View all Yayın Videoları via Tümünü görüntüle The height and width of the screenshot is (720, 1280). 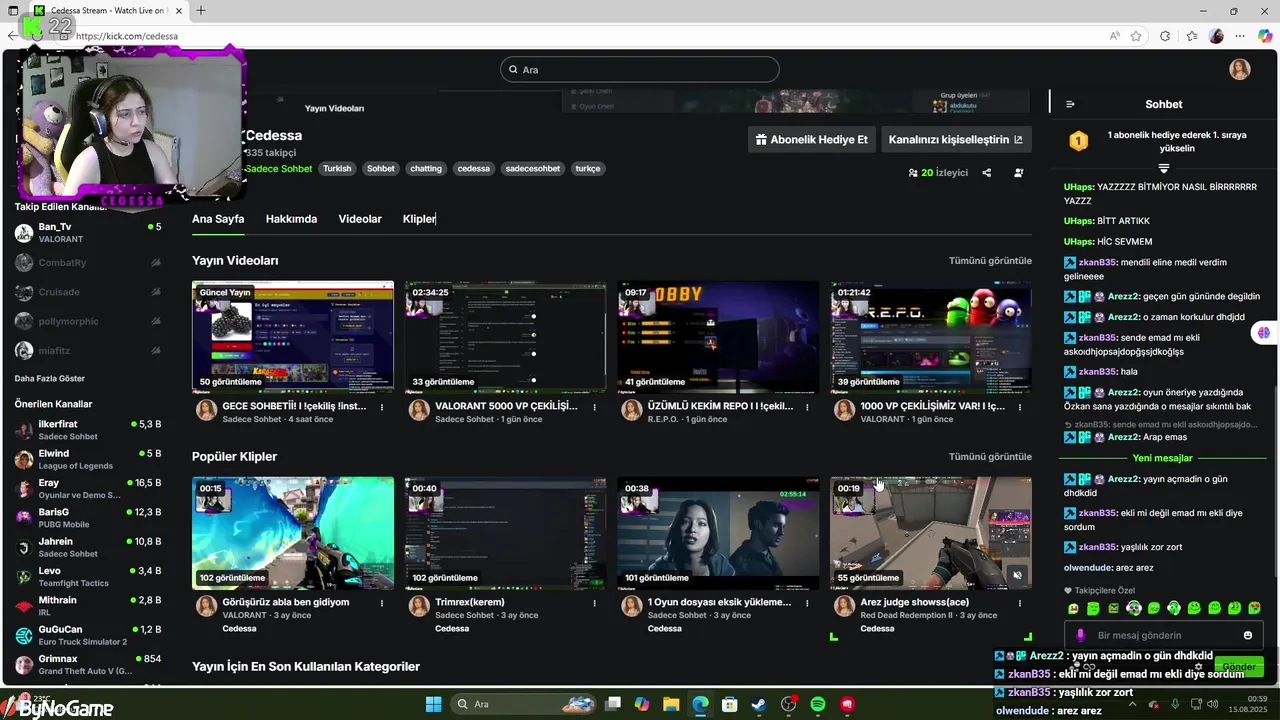(x=990, y=261)
